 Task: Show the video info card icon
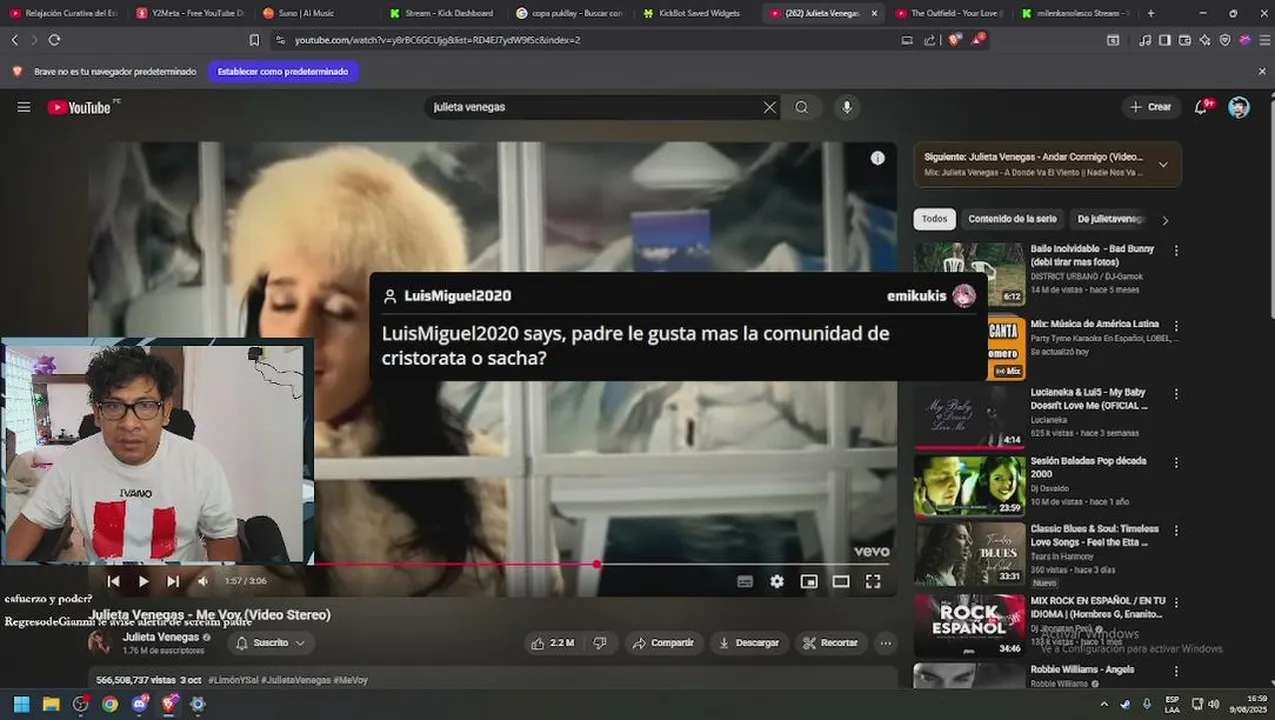pyautogui.click(x=877, y=158)
